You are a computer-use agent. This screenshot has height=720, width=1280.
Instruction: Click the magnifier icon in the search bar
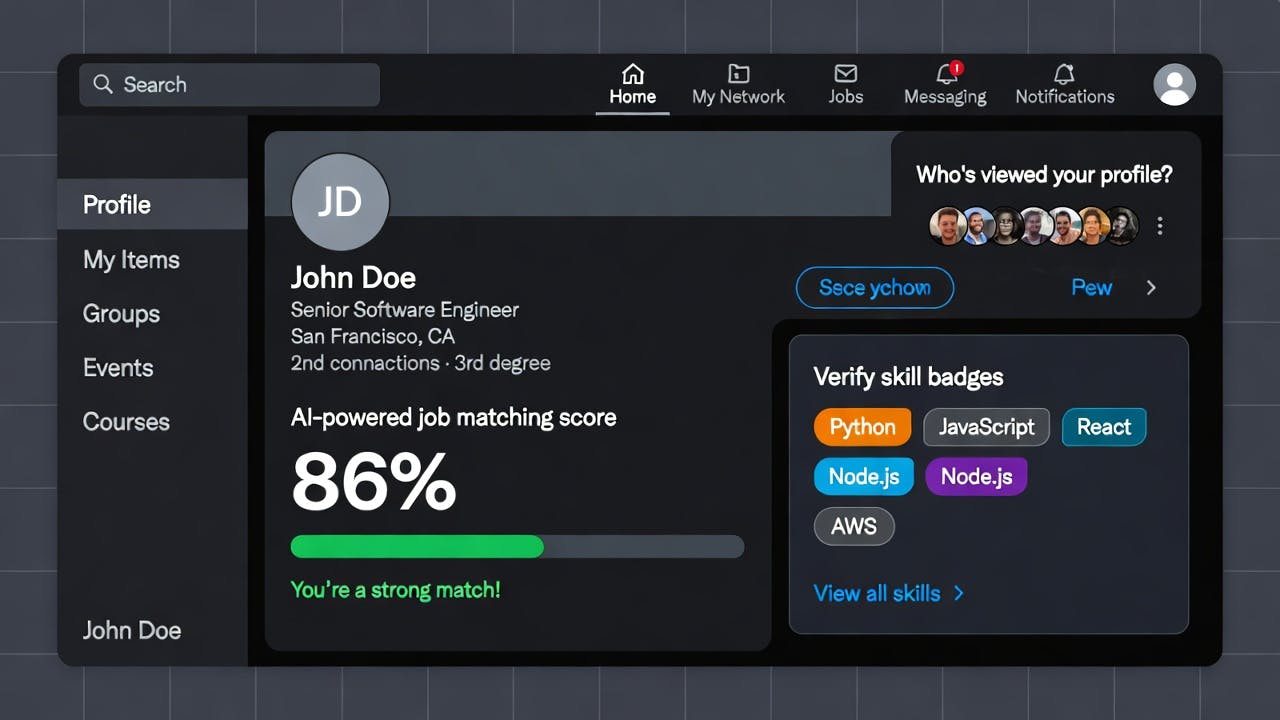point(103,85)
